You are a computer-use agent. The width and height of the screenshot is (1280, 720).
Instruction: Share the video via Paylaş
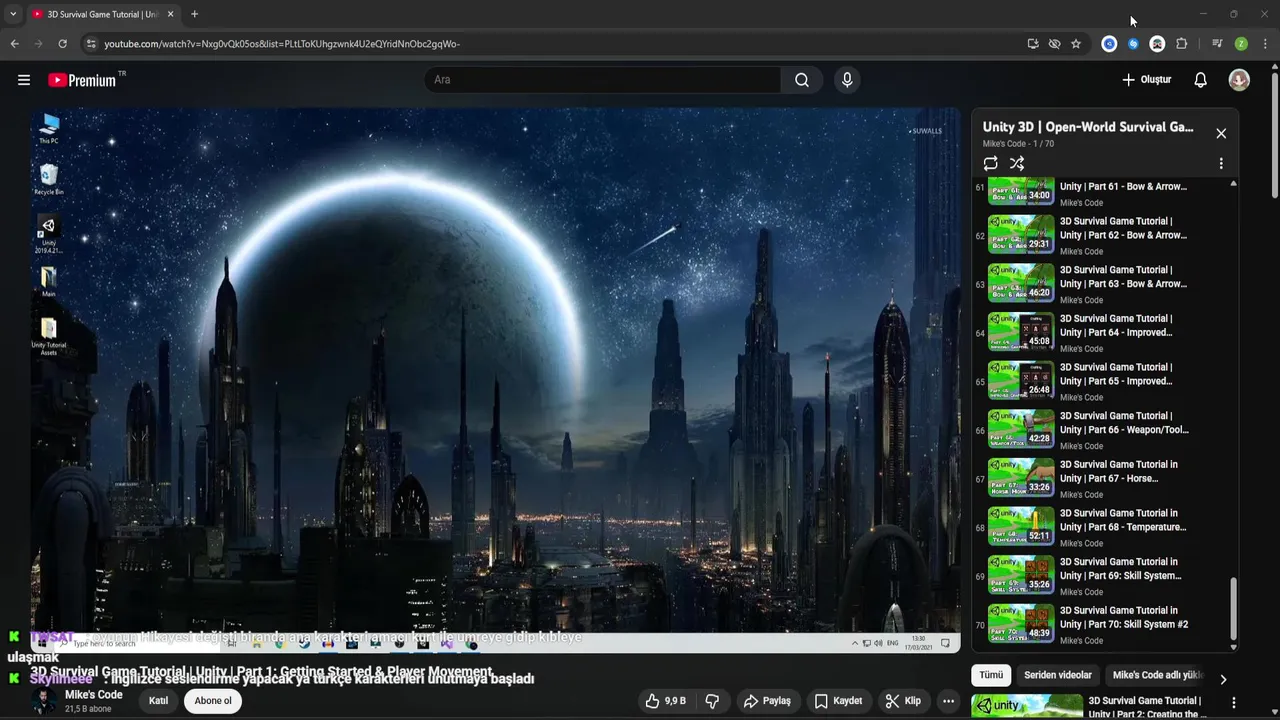click(767, 701)
